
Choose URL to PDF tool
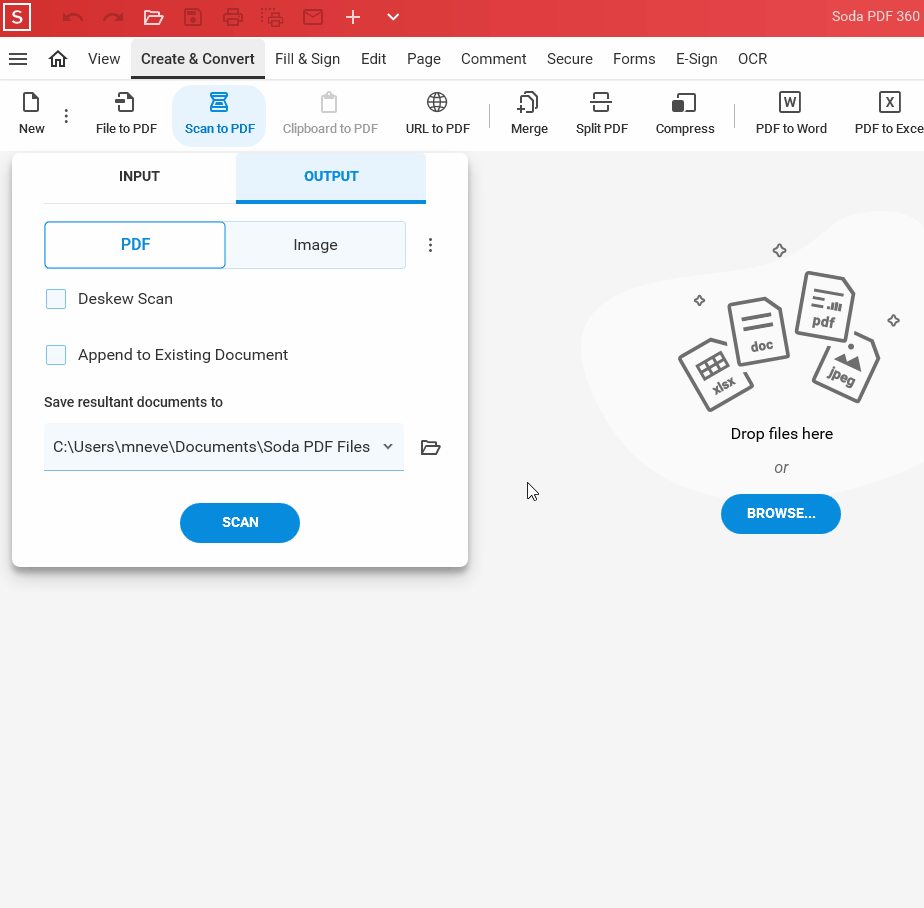coord(437,114)
